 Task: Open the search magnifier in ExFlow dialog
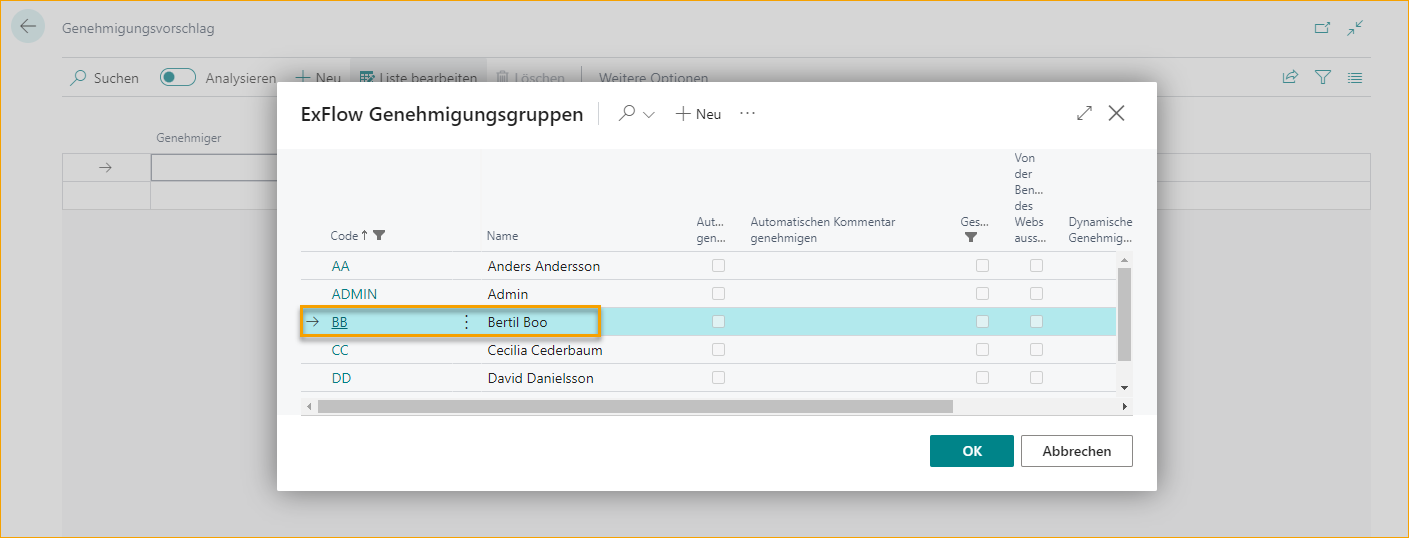pos(627,114)
